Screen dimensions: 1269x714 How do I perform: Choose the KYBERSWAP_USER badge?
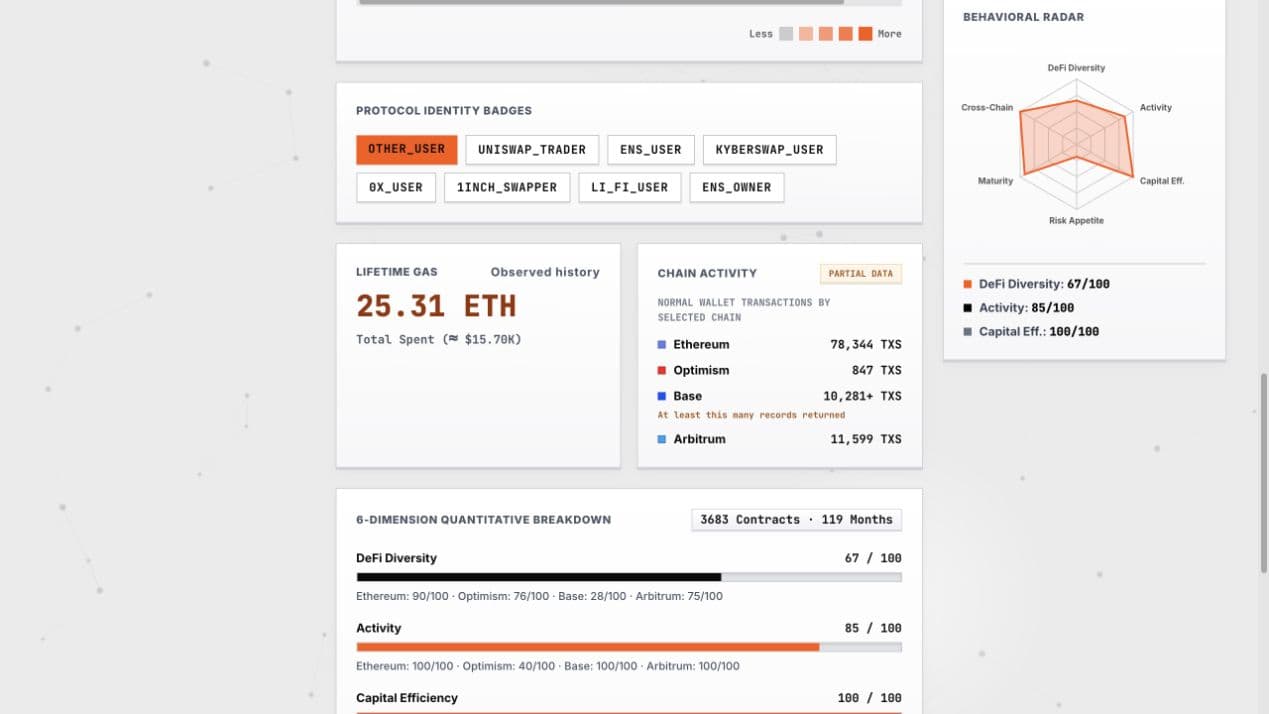(x=770, y=150)
